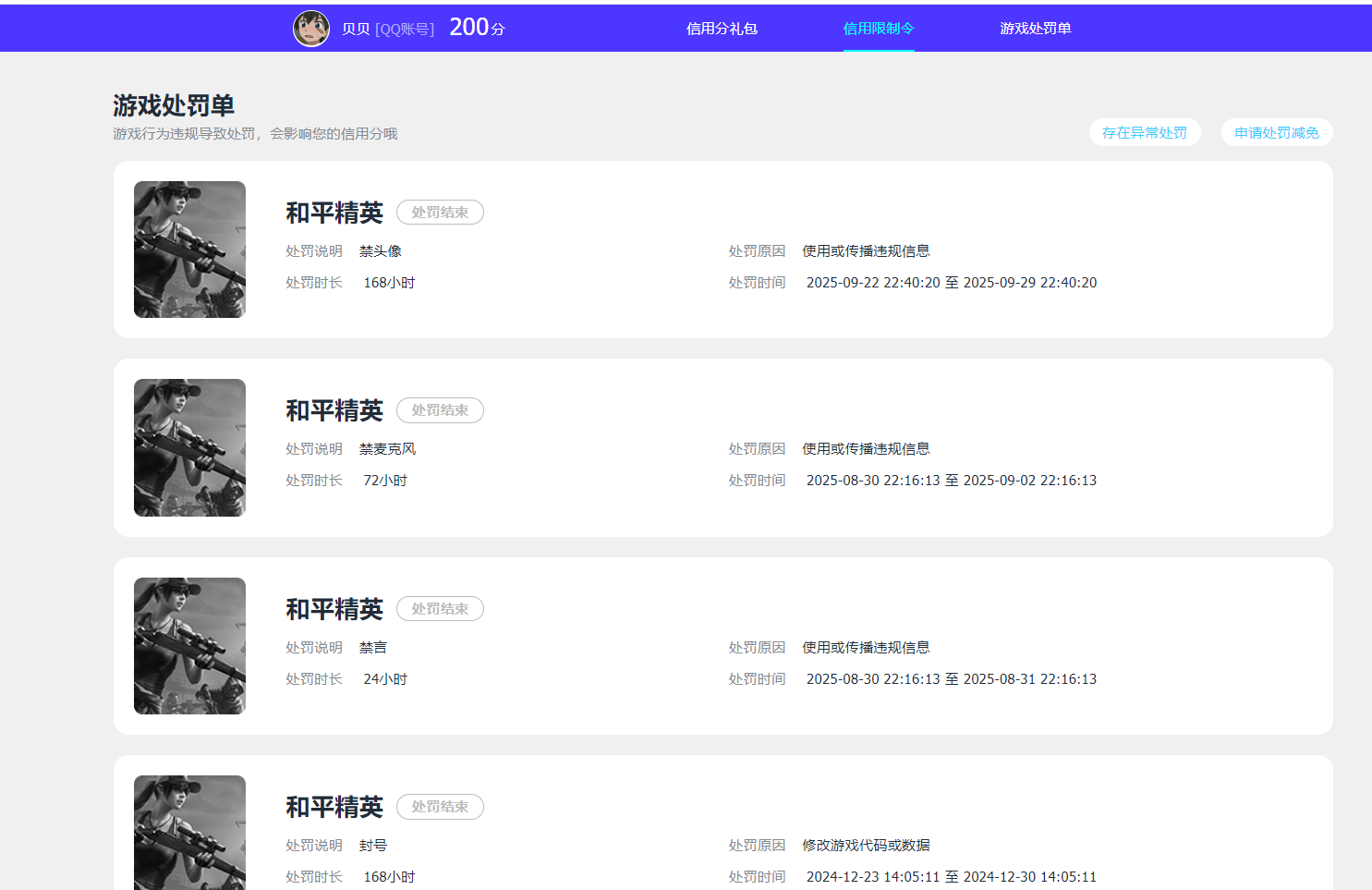This screenshot has height=890, width=1372.
Task: Click the game thumbnail on the 禁麦克风 penalty card
Action: tap(189, 447)
